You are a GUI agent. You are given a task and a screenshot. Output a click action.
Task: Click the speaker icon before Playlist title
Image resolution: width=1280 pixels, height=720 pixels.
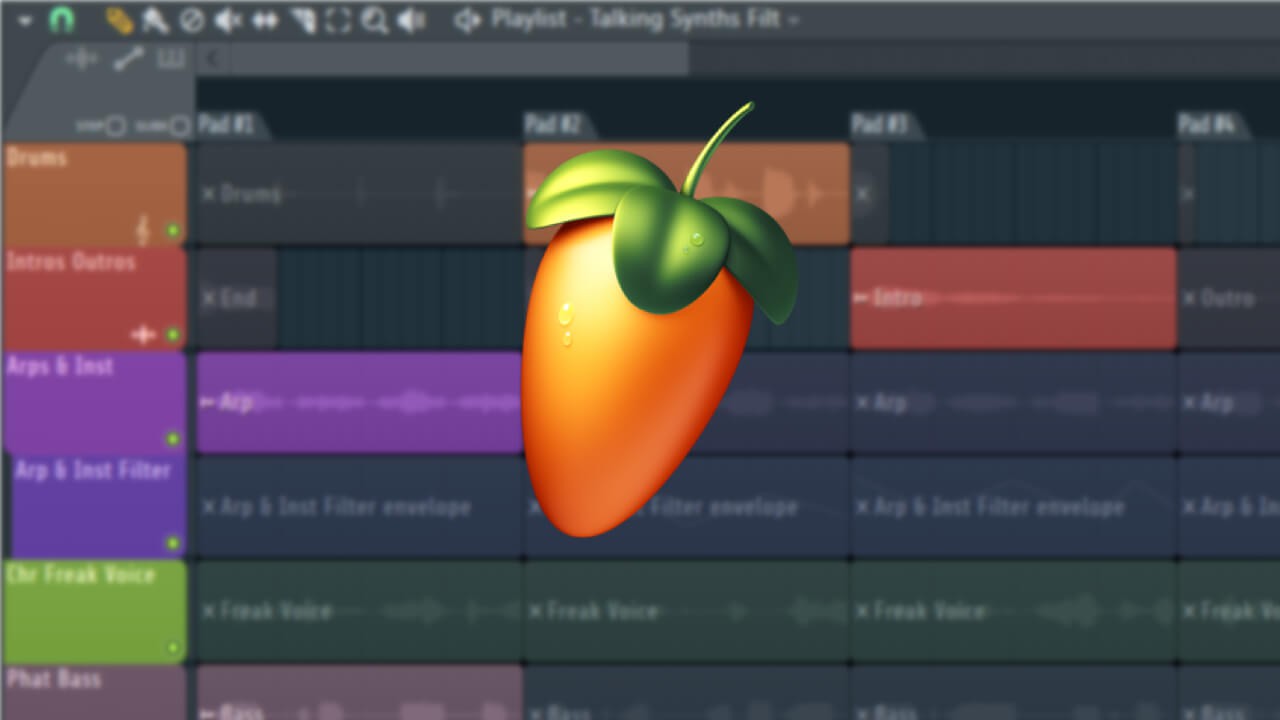click(x=467, y=20)
